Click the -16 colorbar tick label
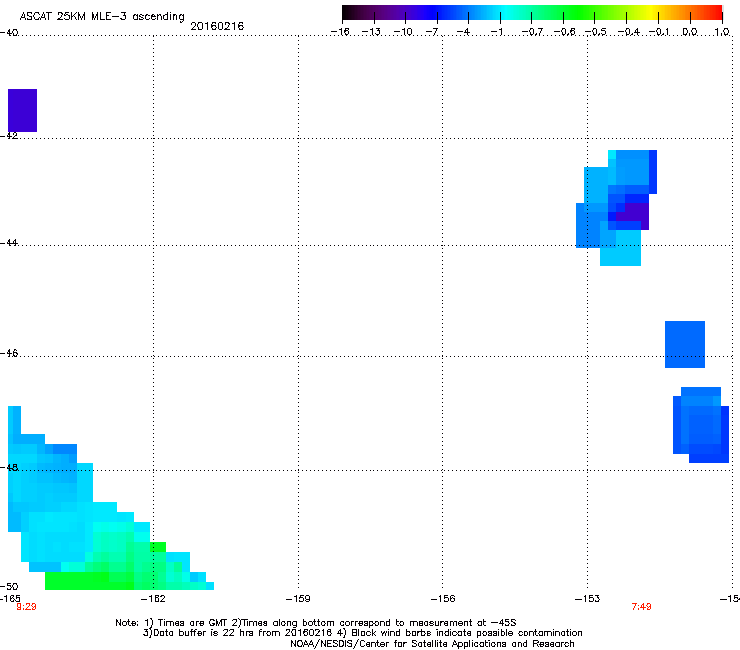Viewport: 740px width, 650px height. click(340, 32)
